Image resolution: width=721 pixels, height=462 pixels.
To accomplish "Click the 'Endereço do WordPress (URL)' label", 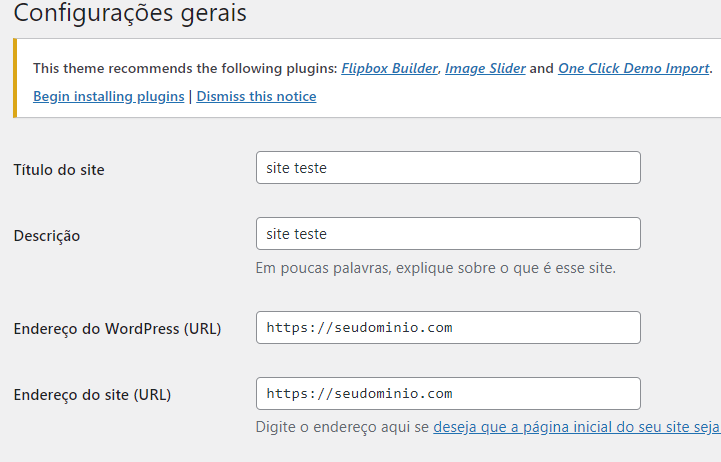I will point(117,329).
